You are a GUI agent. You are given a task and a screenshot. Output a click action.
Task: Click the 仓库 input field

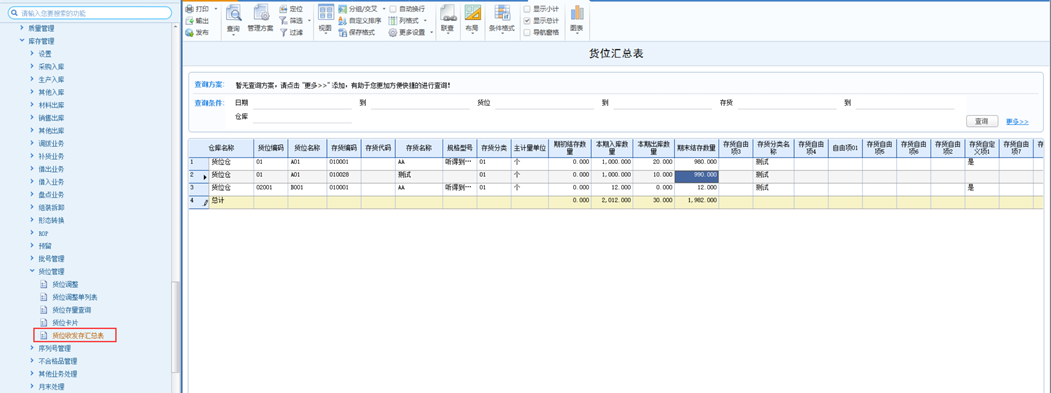click(x=302, y=117)
